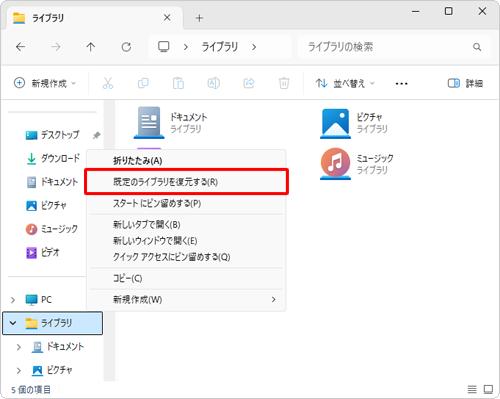Open the ピクチャ library in content pane
The height and width of the screenshot is (399, 500).
coord(354,123)
